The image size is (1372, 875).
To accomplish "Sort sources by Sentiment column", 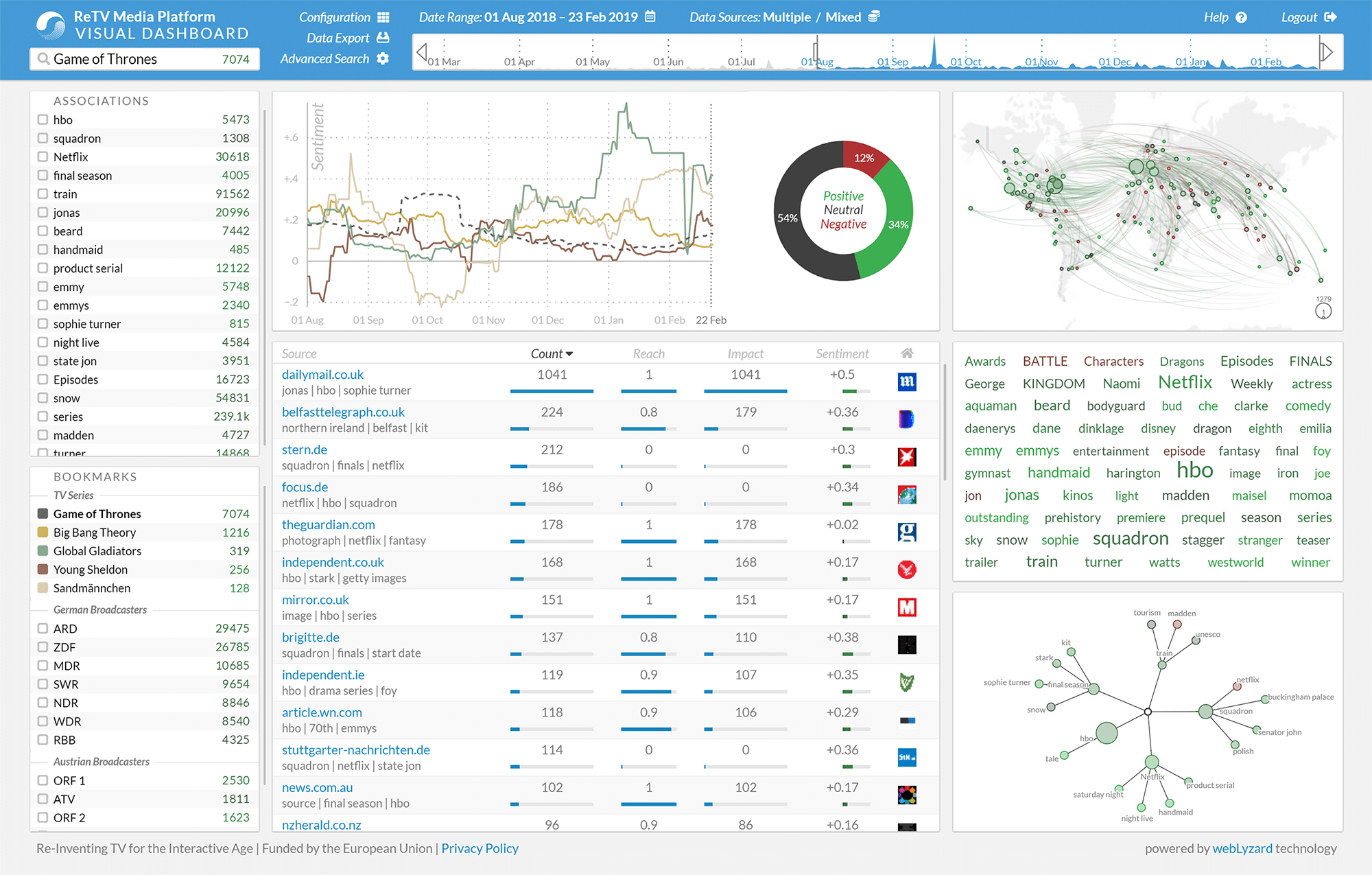I will pyautogui.click(x=842, y=353).
